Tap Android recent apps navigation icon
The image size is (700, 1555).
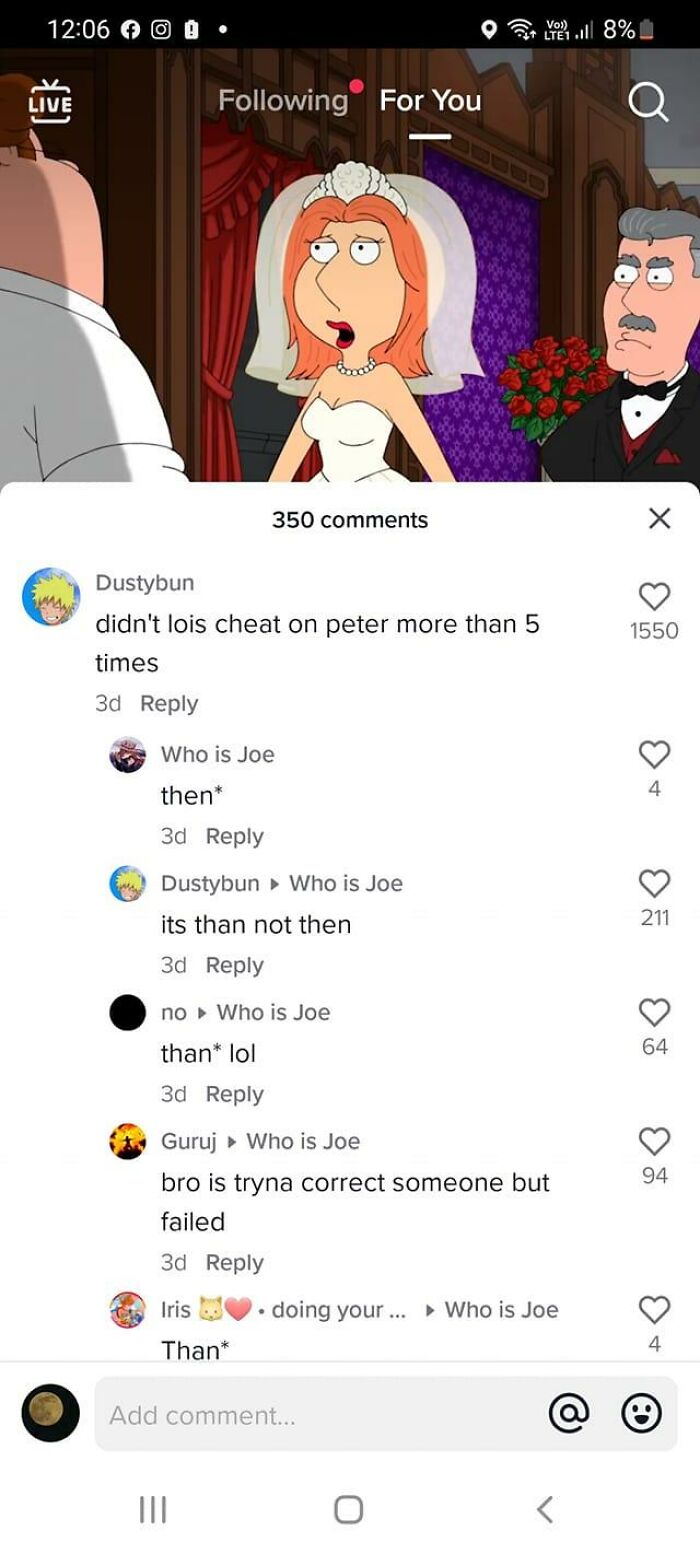click(x=152, y=1509)
